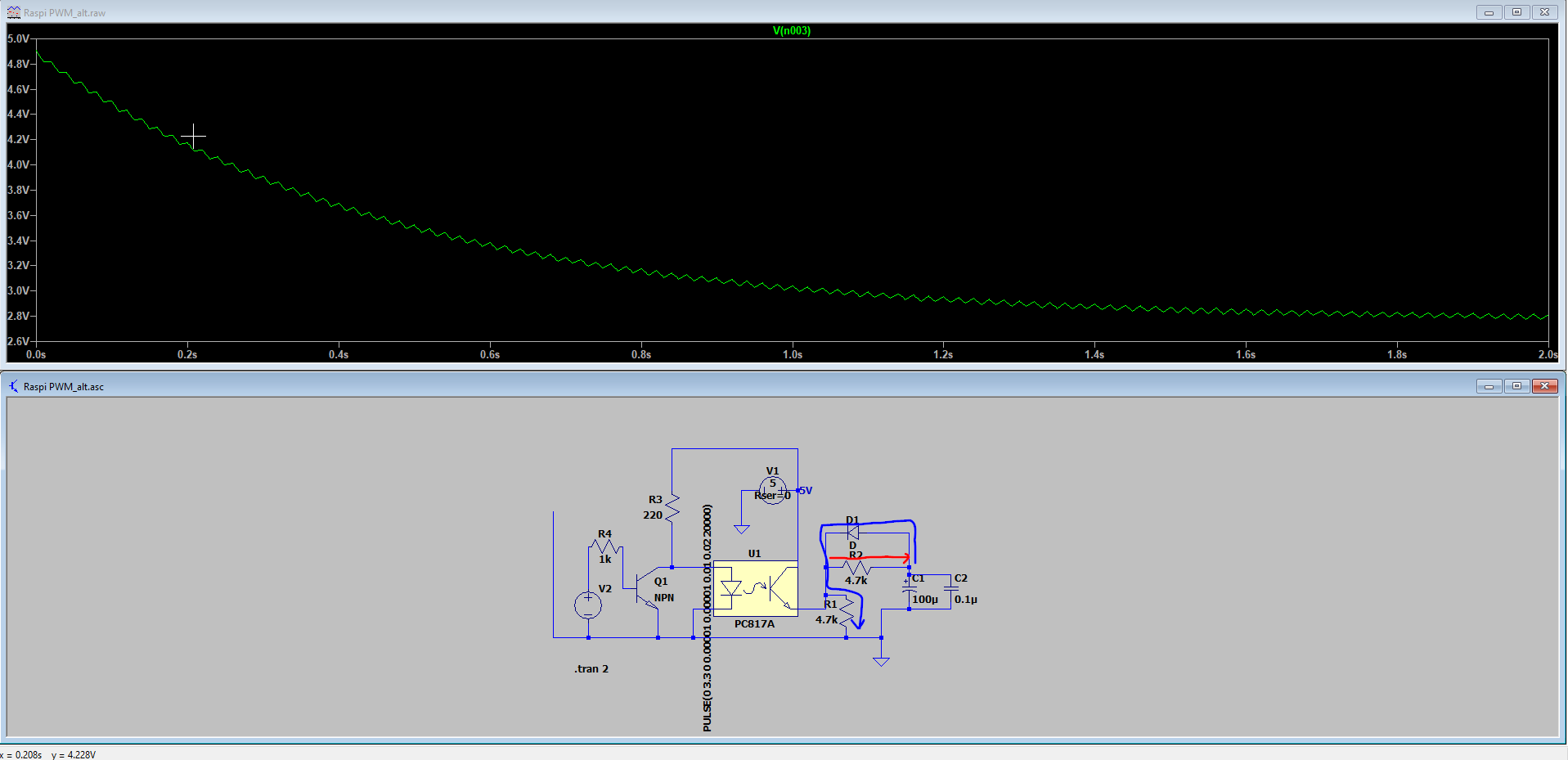Maximize the Raspi PWM_alt.raw waveform window
This screenshot has width=1568, height=760.
[x=1516, y=12]
